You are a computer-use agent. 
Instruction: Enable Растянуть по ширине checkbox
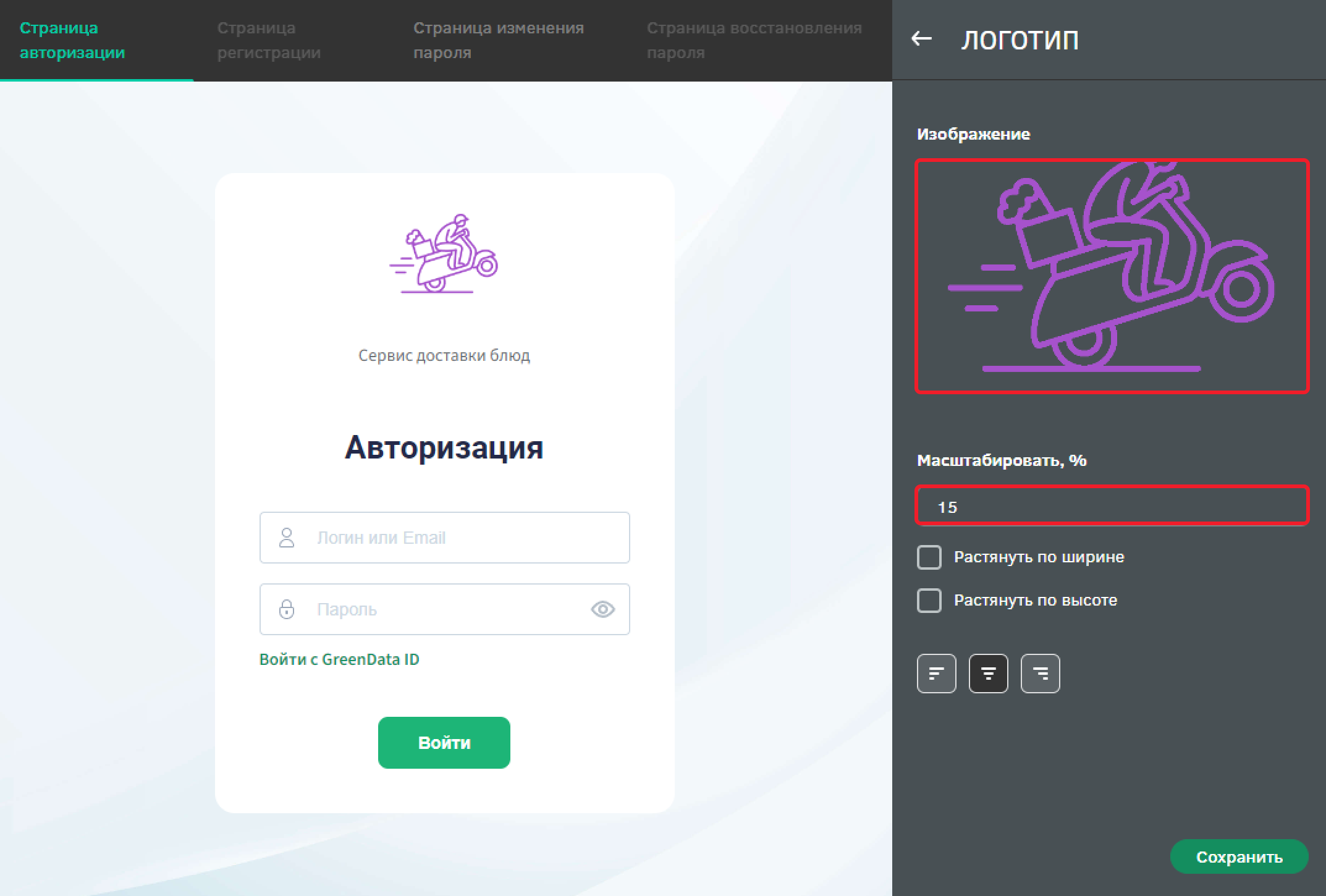(929, 557)
